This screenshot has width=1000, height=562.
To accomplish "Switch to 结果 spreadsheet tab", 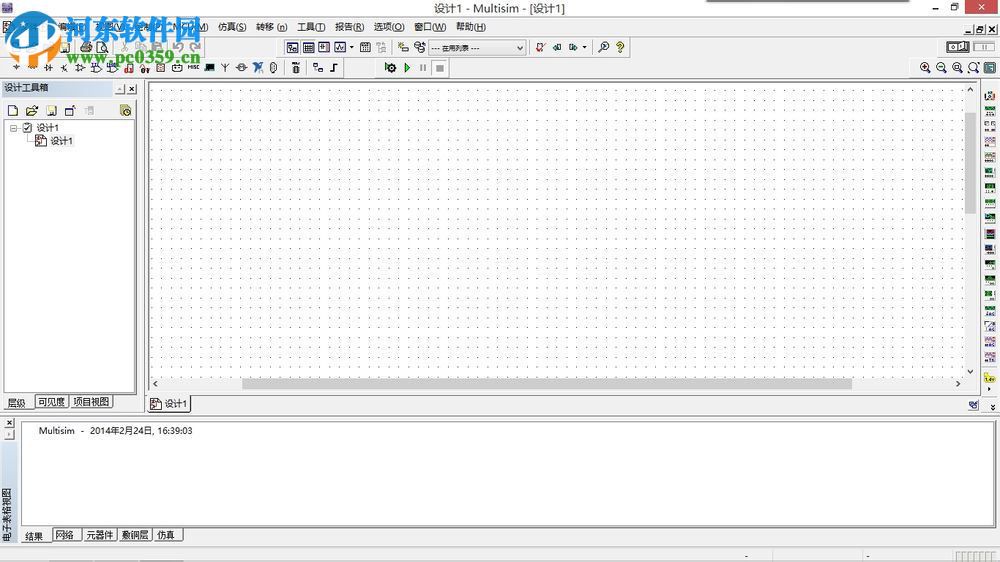I will pos(34,536).
